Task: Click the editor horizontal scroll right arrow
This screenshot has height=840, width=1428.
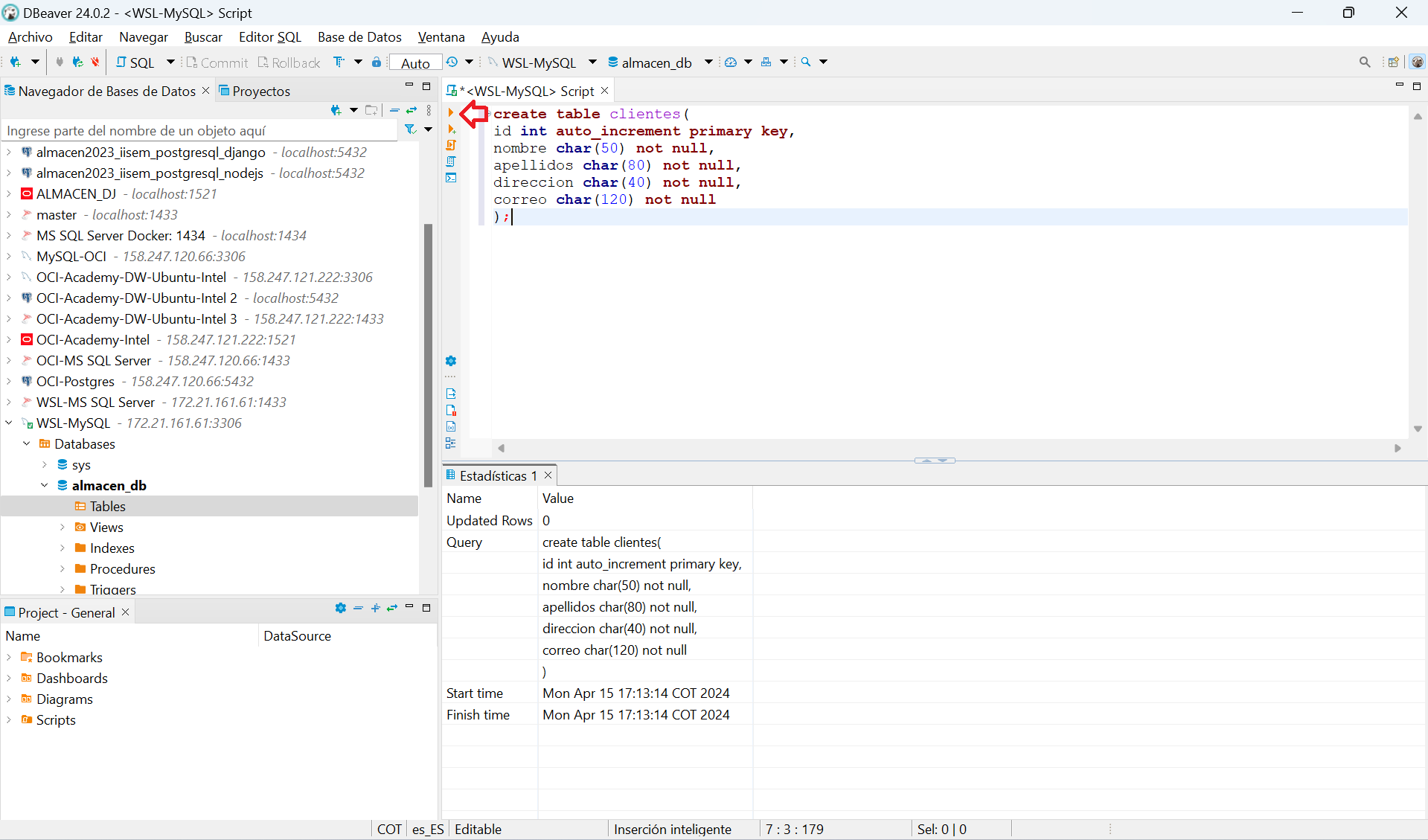Action: tap(1397, 448)
